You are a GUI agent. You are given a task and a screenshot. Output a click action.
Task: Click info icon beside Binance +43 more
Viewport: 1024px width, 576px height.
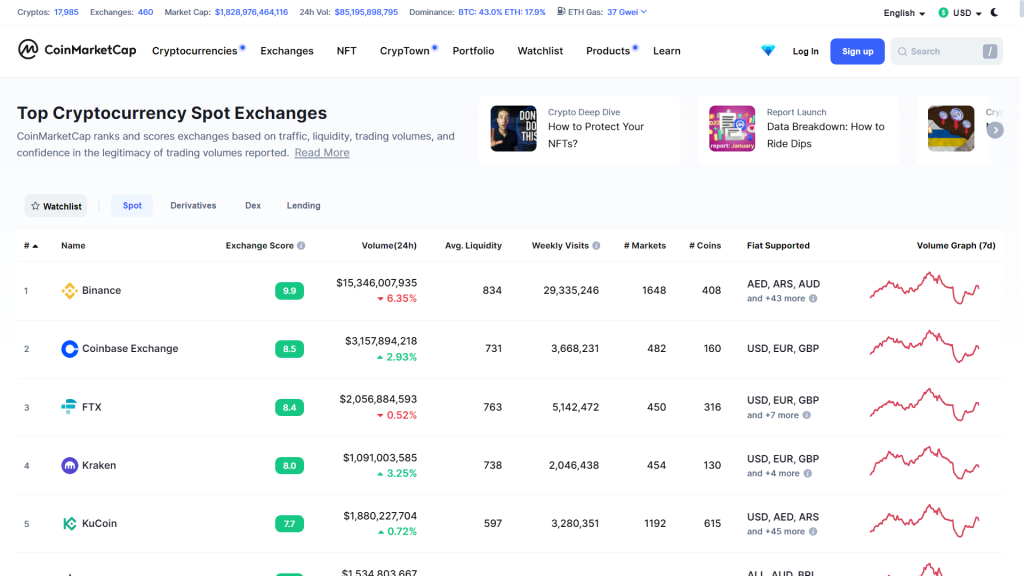[813, 298]
